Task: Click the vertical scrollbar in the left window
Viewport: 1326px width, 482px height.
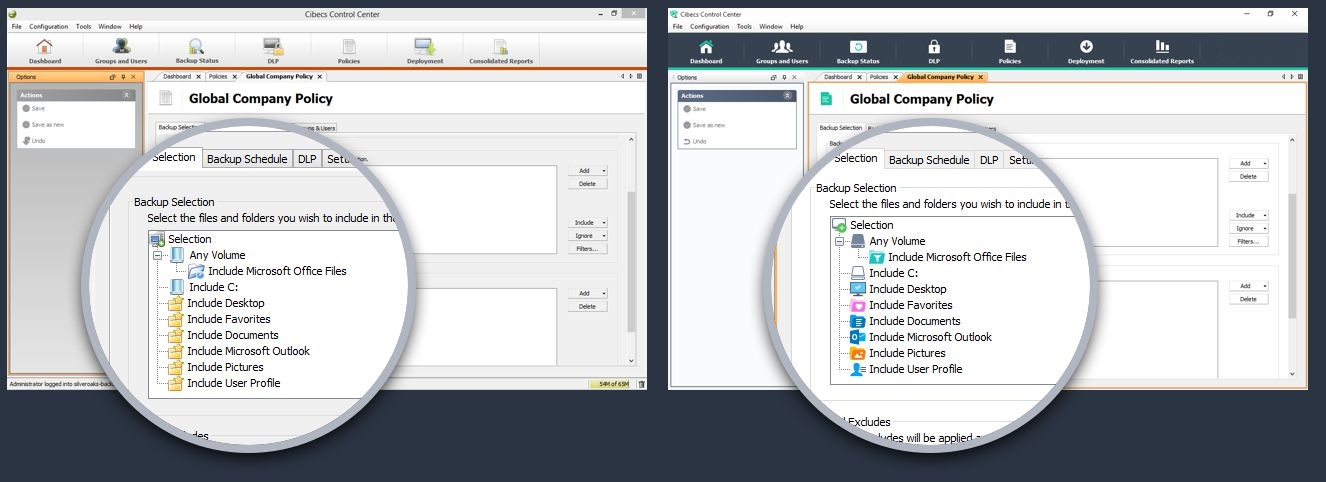Action: (631, 260)
